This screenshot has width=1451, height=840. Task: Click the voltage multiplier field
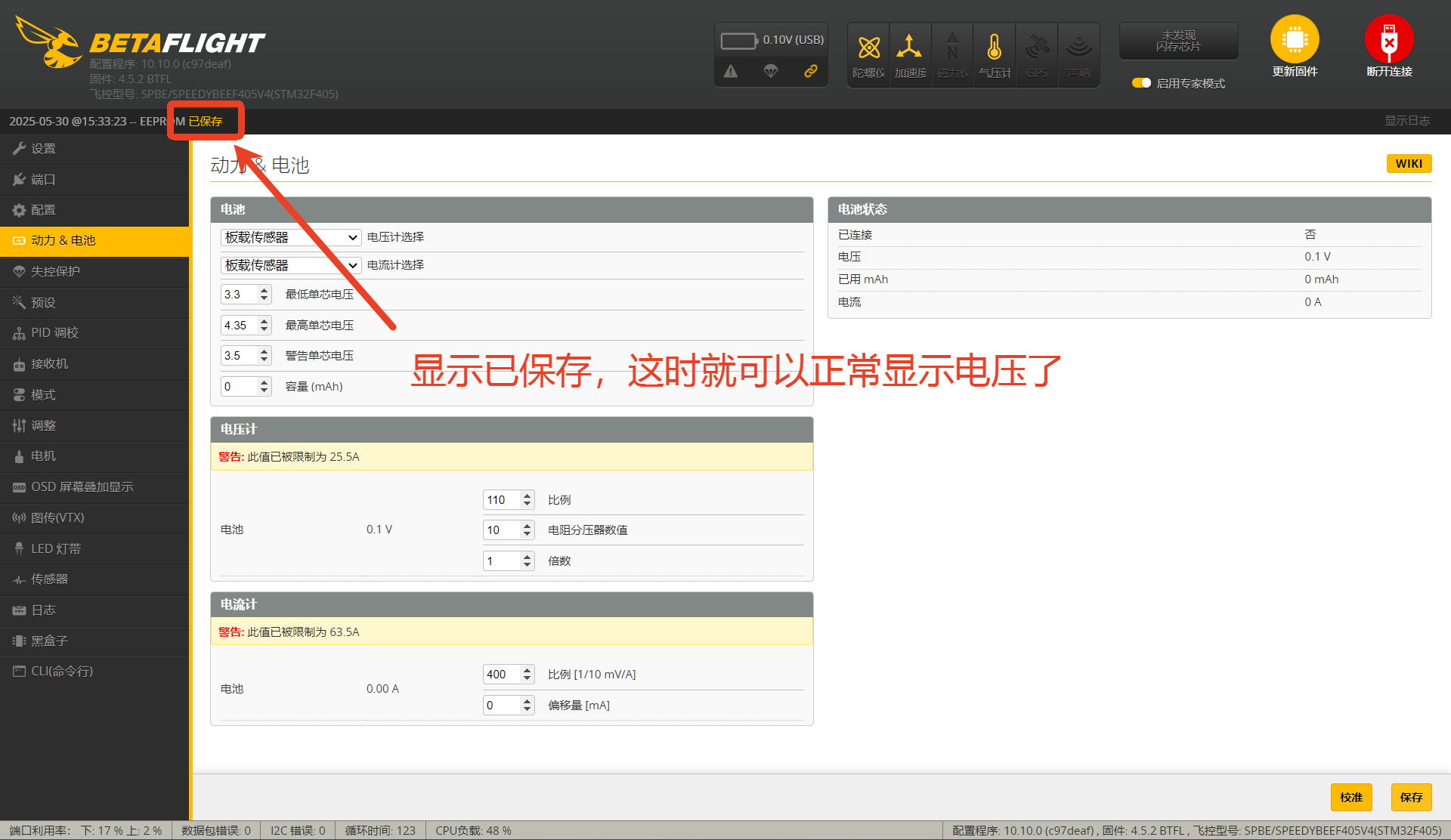pyautogui.click(x=509, y=561)
